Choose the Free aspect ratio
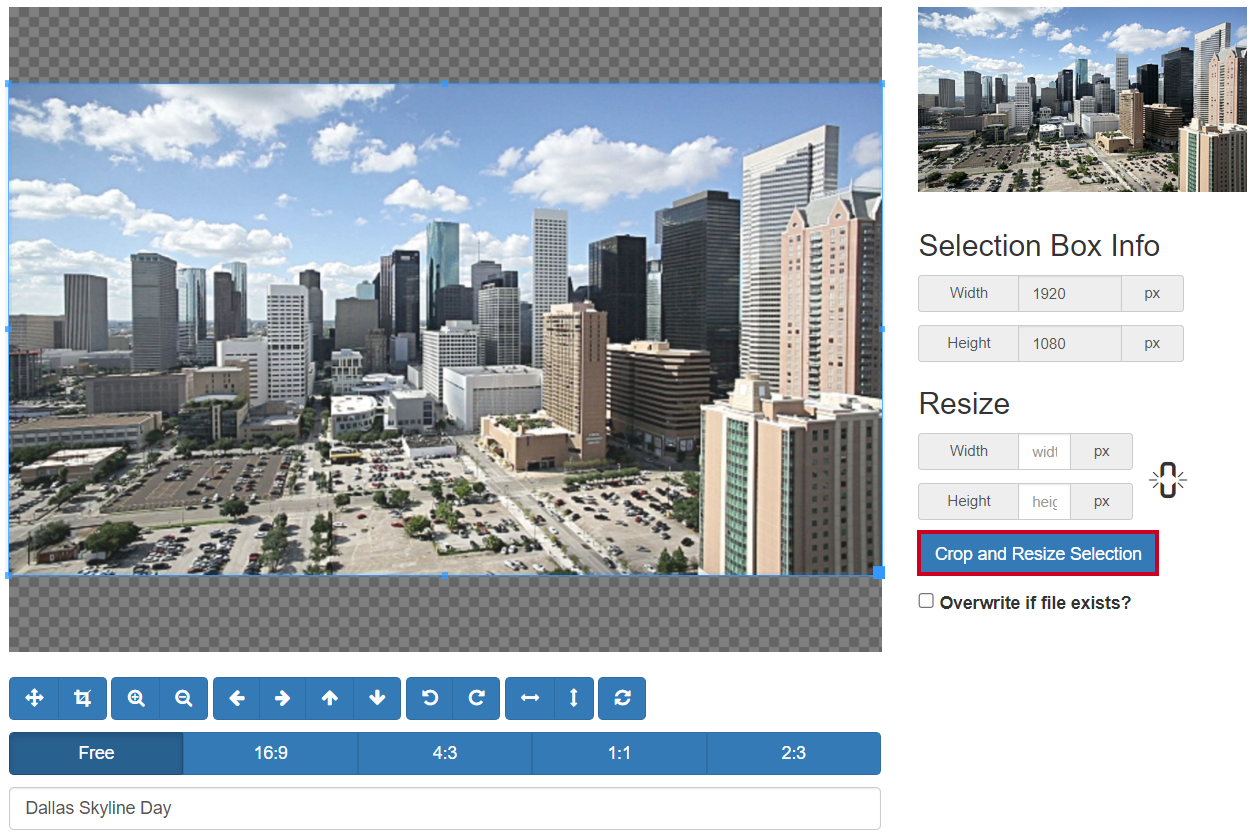Image resolution: width=1250 pixels, height=834 pixels. (96, 753)
